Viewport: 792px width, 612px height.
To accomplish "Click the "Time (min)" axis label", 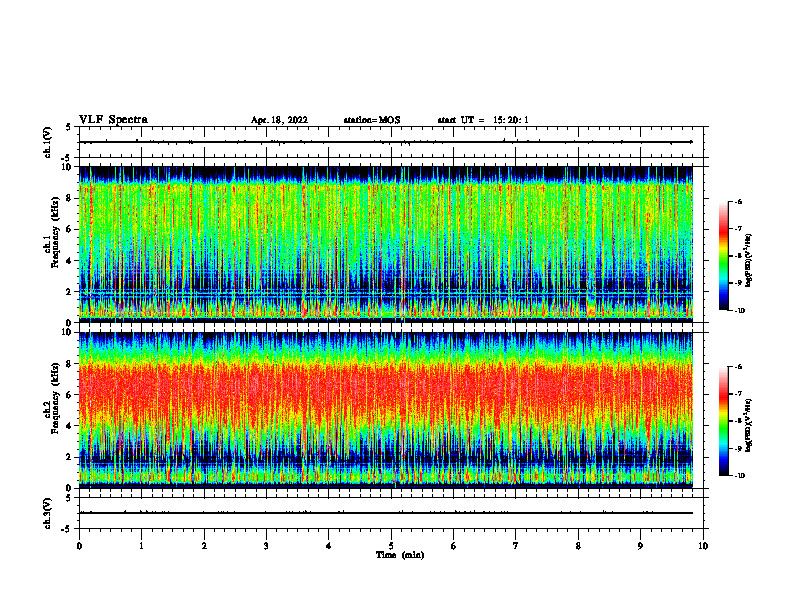I will (x=400, y=555).
